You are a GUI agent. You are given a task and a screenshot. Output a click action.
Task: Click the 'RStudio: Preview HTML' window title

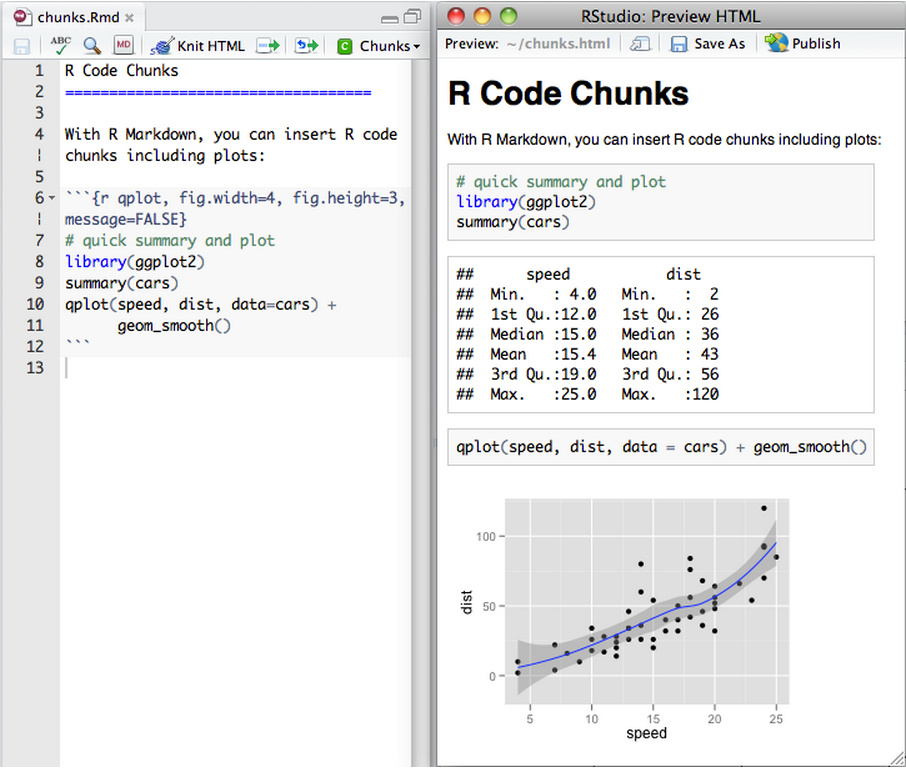point(670,16)
